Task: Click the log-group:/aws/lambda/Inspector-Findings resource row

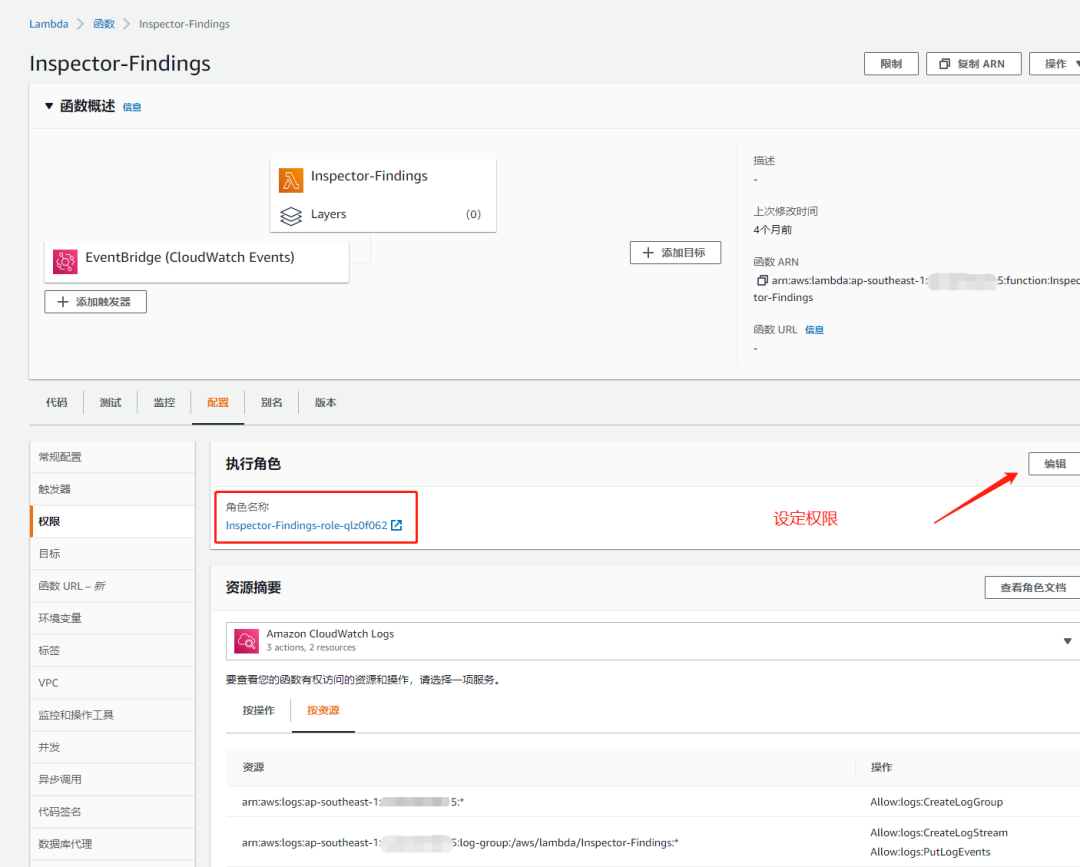Action: click(x=460, y=842)
